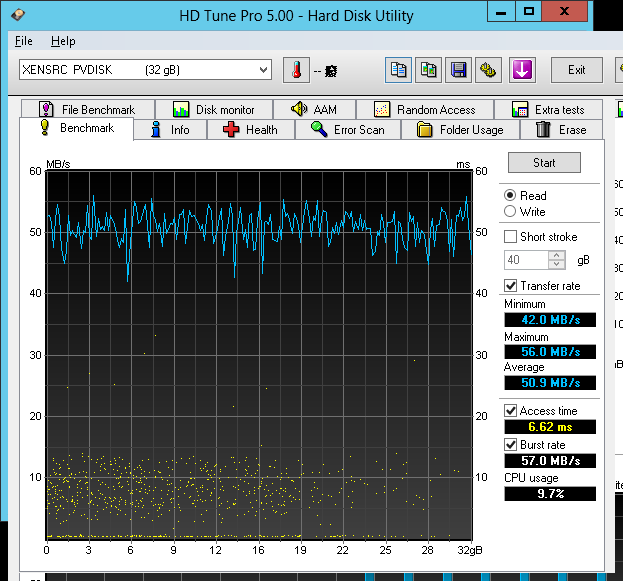
Task: Copy results as text to clipboard
Action: click(x=398, y=70)
